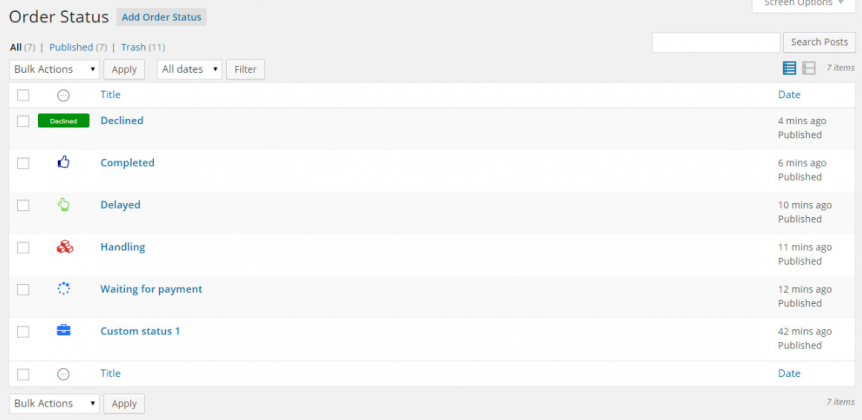The height and width of the screenshot is (420, 862).
Task: Expand the All dates filter dropdown
Action: 189,69
